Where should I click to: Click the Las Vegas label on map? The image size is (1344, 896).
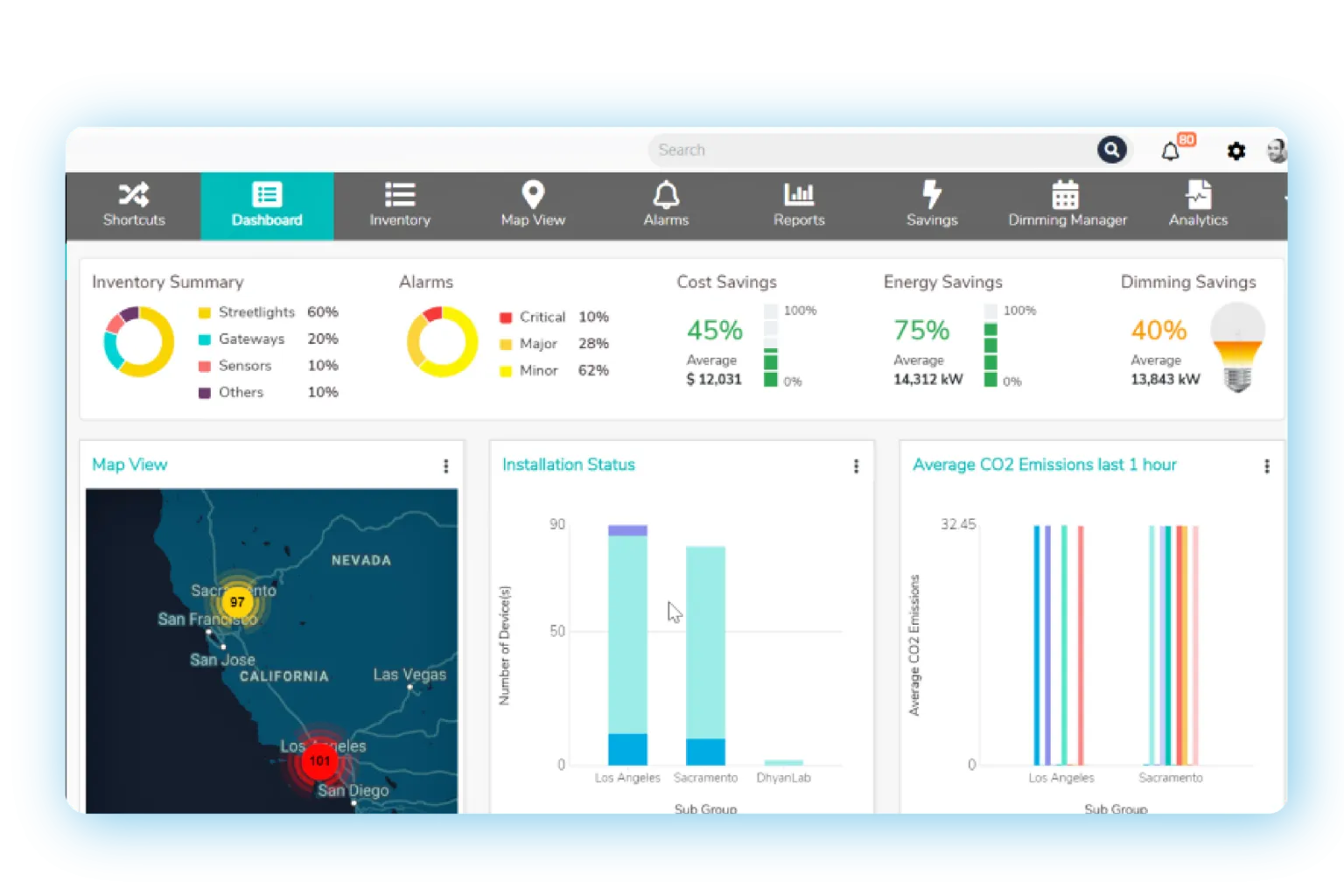coord(409,675)
